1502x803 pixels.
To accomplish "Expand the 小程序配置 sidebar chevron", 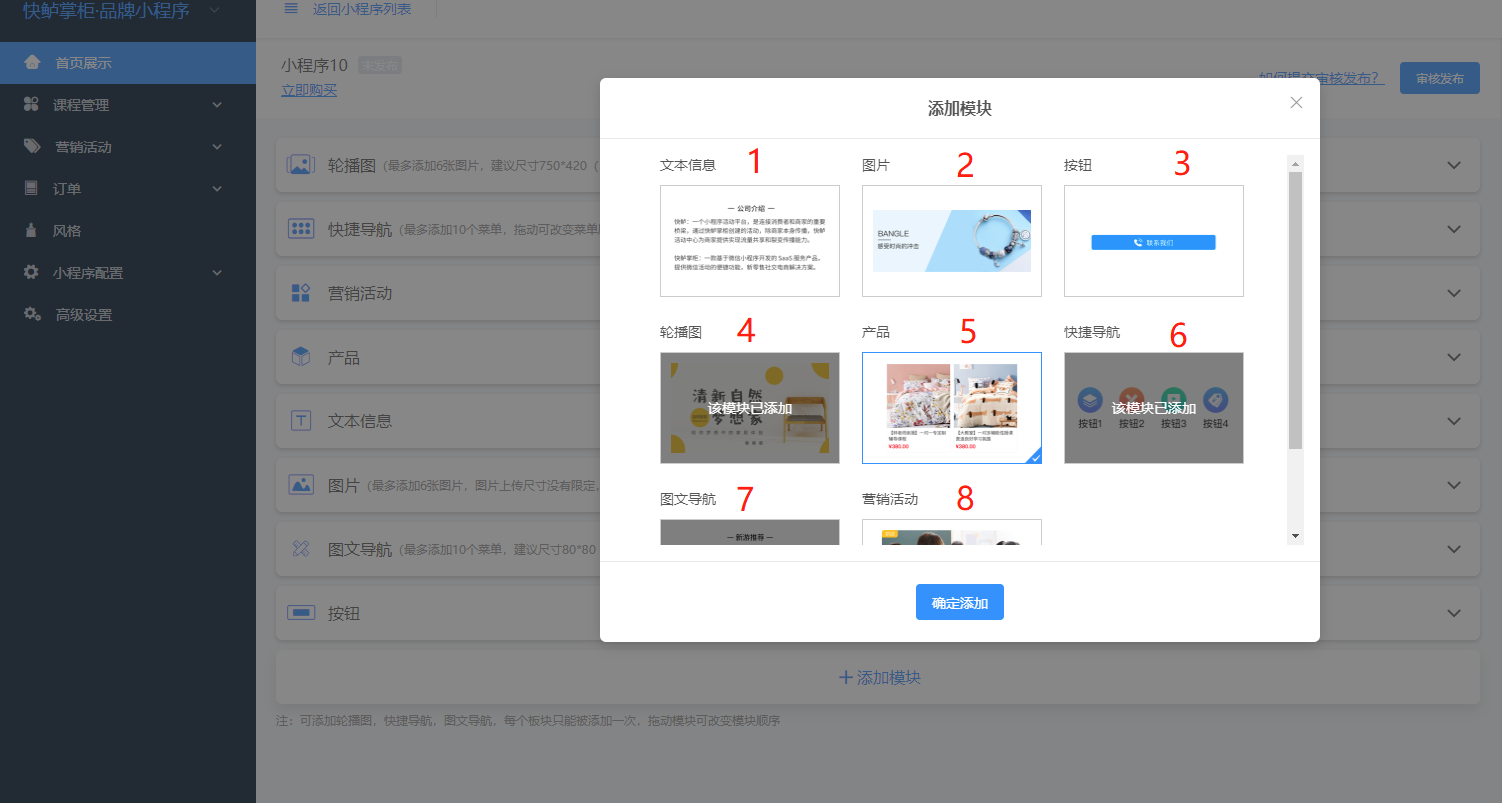I will point(217,273).
